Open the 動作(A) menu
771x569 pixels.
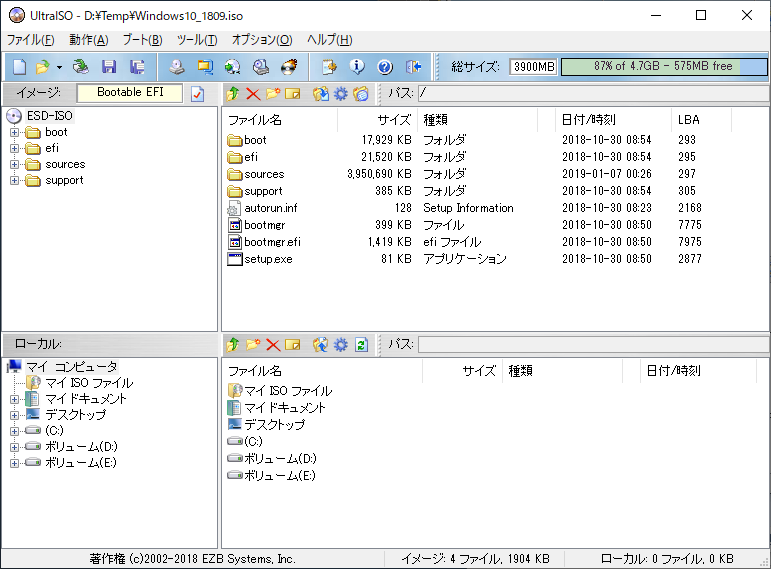click(x=89, y=40)
